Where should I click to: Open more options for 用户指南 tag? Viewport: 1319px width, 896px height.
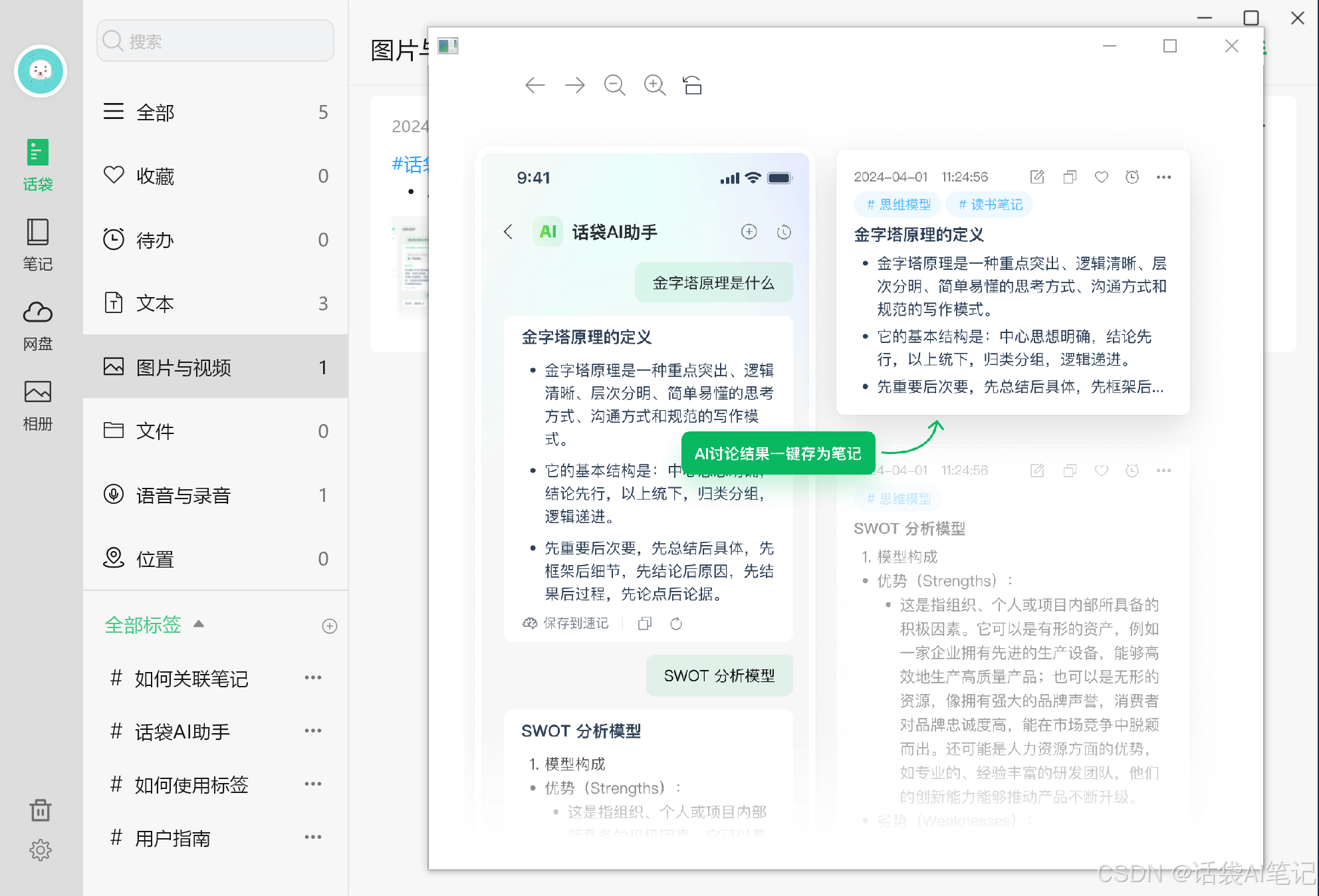(312, 838)
